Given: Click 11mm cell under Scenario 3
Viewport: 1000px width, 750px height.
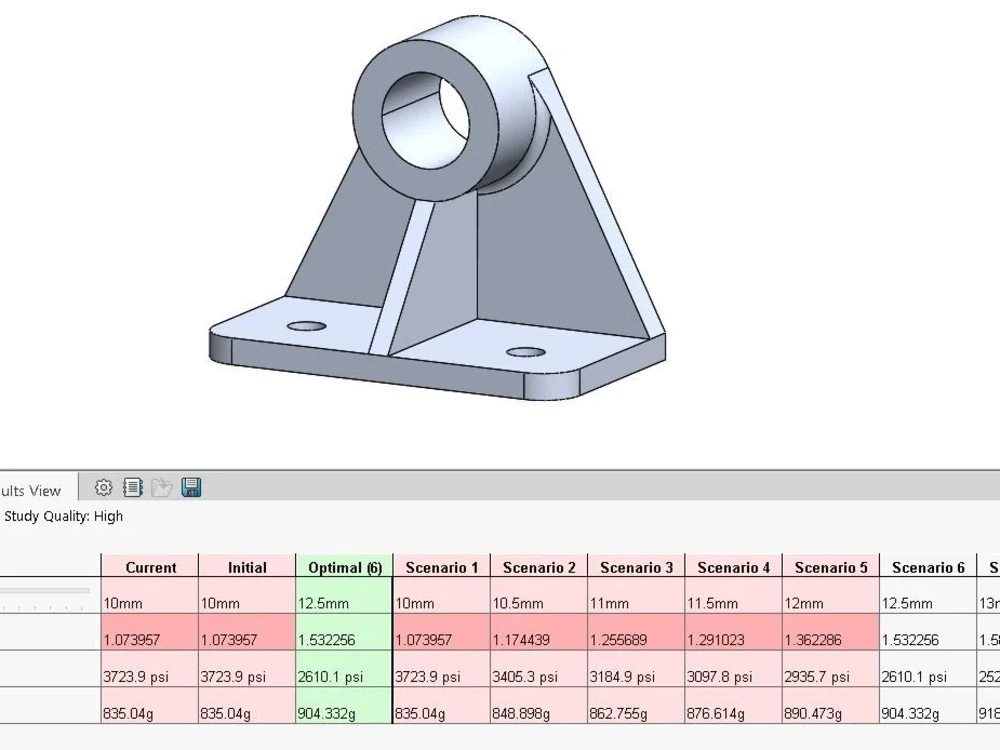Looking at the screenshot, I should point(636,596).
